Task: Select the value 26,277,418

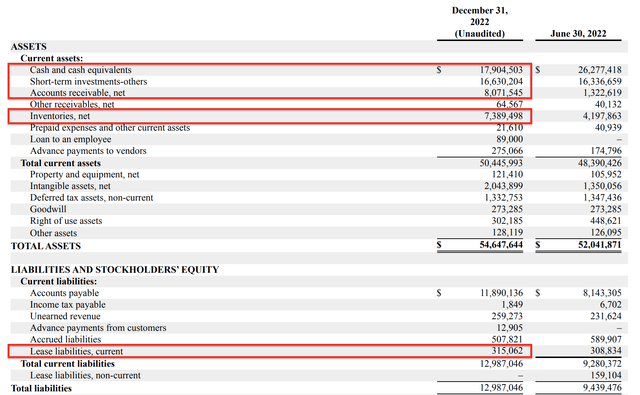Action: [x=600, y=70]
